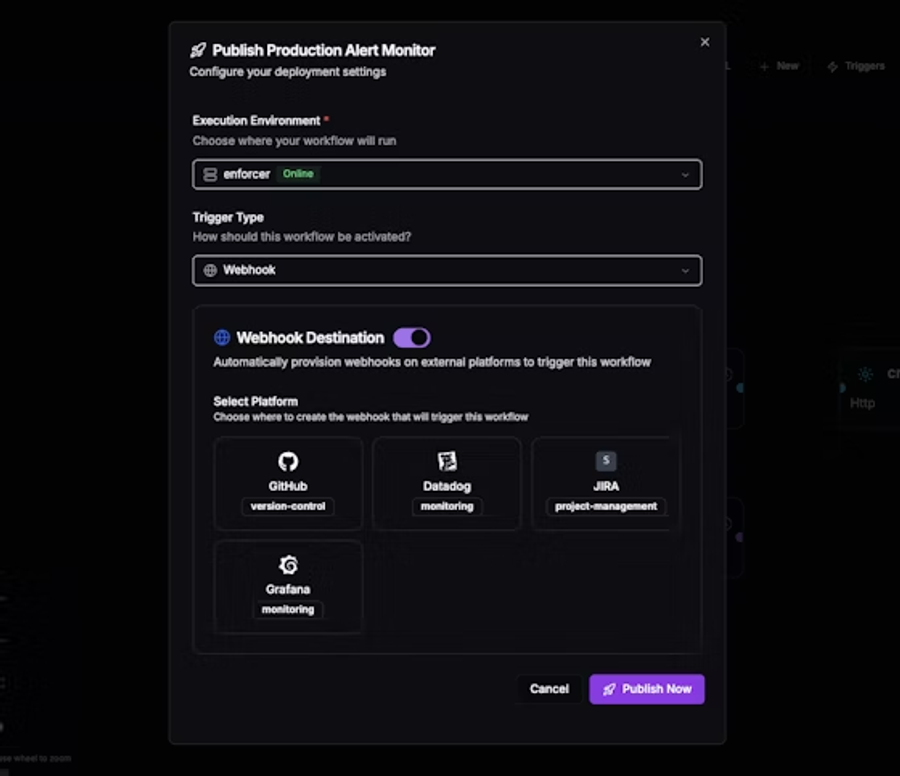Click the GitHub octocat icon
This screenshot has width=900, height=776.
(x=288, y=461)
